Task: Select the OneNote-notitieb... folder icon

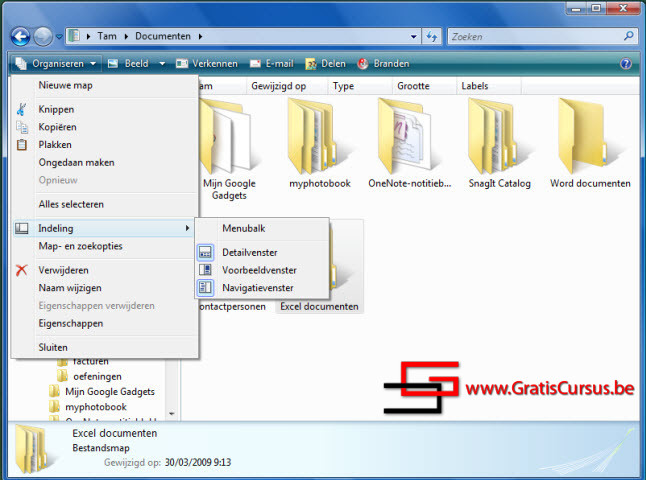Action: pyautogui.click(x=408, y=136)
